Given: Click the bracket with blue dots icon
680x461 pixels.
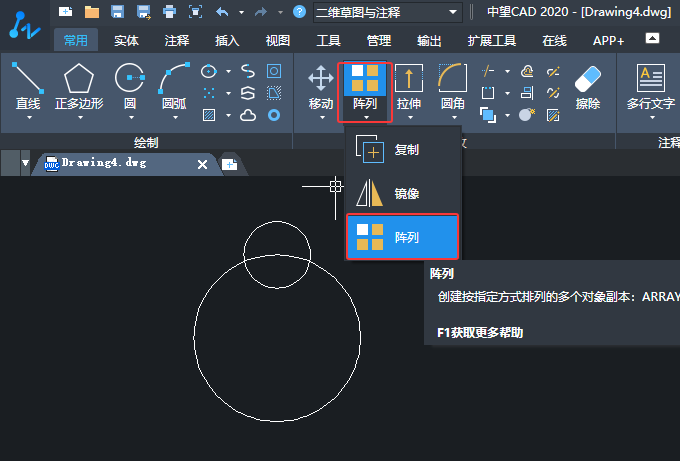Looking at the screenshot, I should [x=488, y=93].
